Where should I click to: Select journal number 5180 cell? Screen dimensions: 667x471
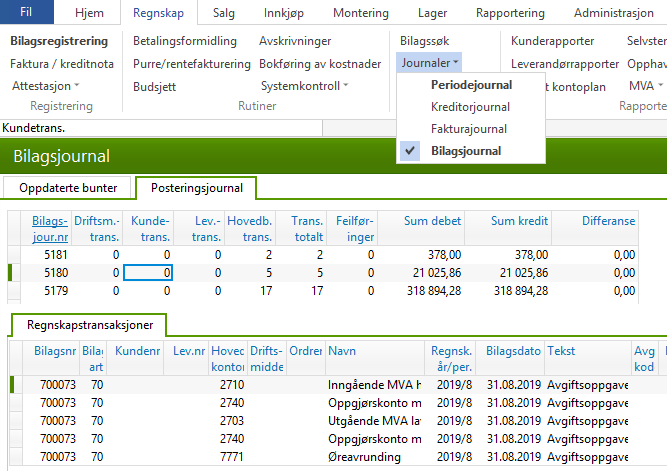point(46,273)
